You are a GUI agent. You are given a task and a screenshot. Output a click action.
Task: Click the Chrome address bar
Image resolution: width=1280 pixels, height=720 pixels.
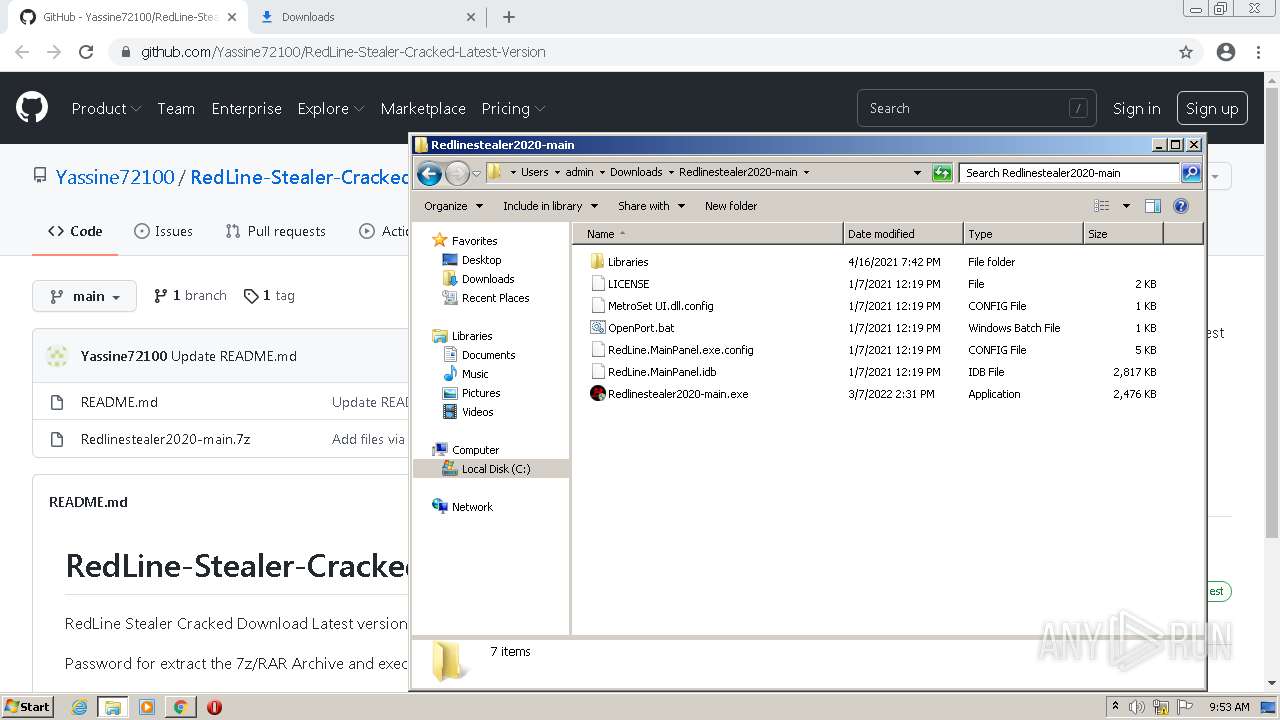[x=640, y=52]
